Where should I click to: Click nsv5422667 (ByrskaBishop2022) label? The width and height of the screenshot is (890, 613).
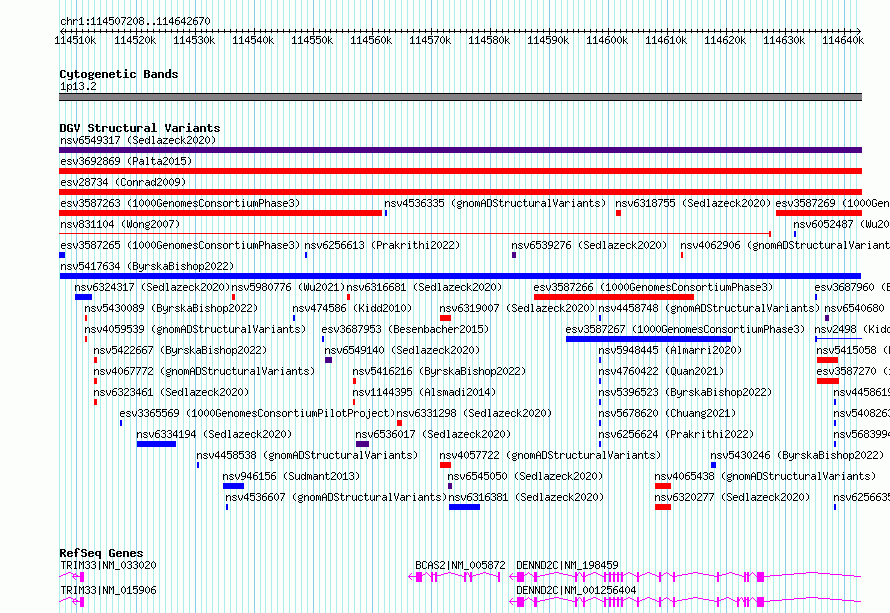click(x=180, y=350)
